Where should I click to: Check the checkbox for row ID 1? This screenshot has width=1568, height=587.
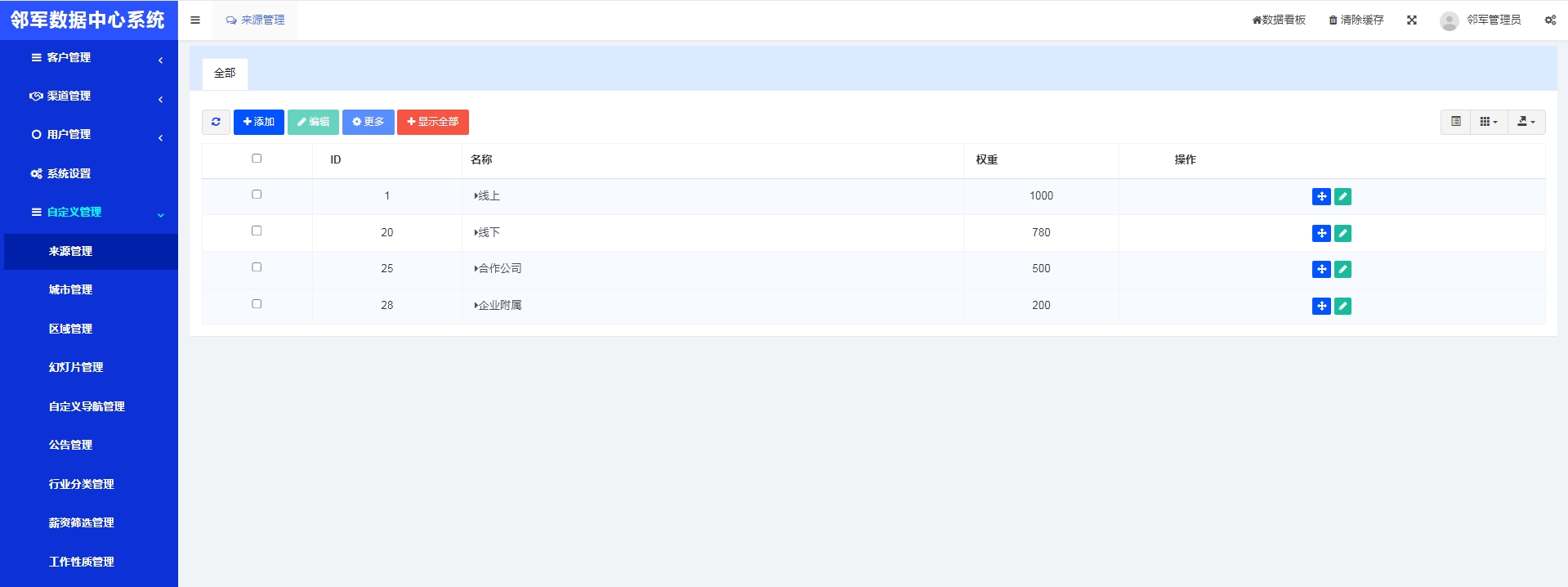point(257,195)
